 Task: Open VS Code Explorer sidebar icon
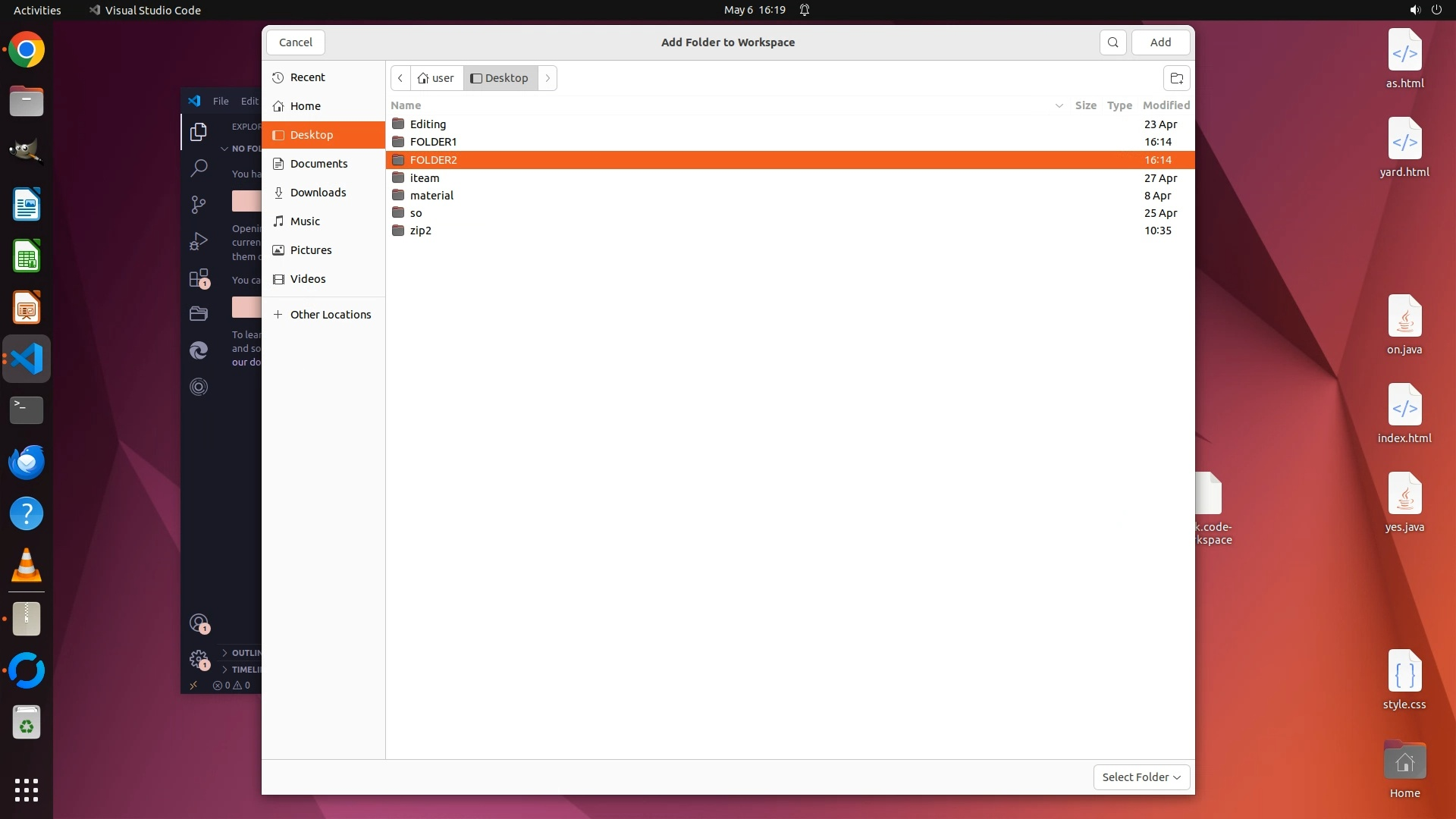coord(199,132)
